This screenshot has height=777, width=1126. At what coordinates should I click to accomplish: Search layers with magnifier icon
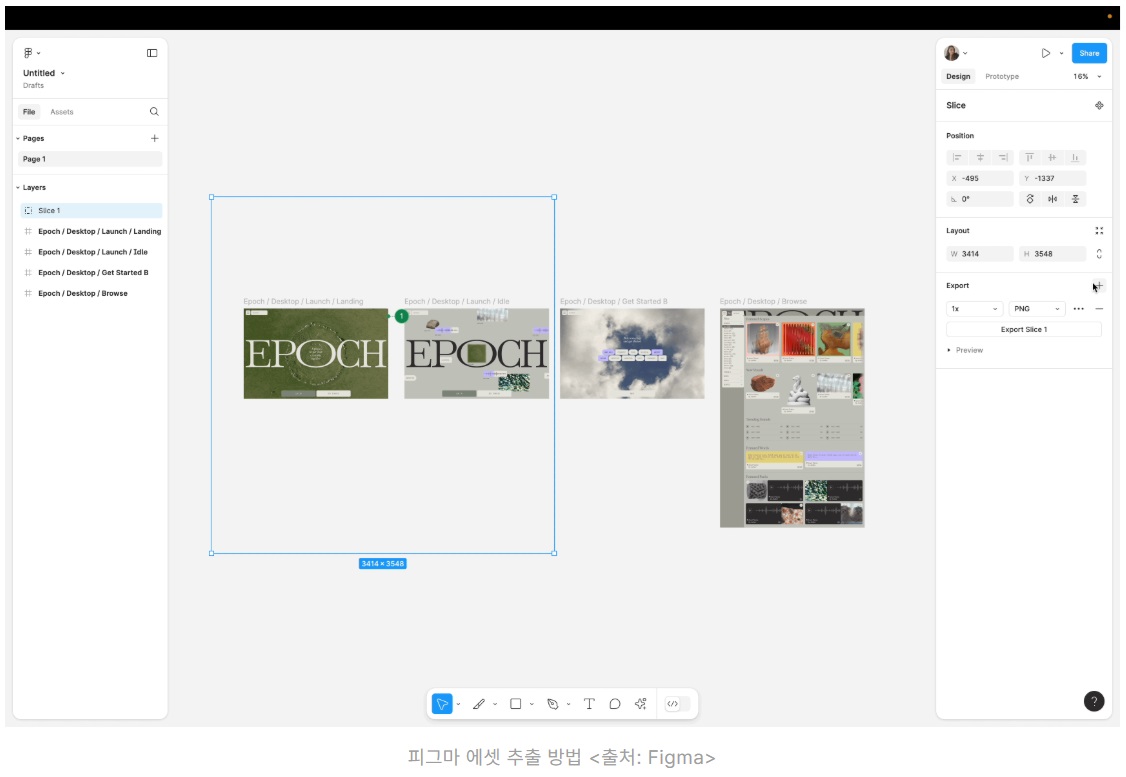coord(154,111)
